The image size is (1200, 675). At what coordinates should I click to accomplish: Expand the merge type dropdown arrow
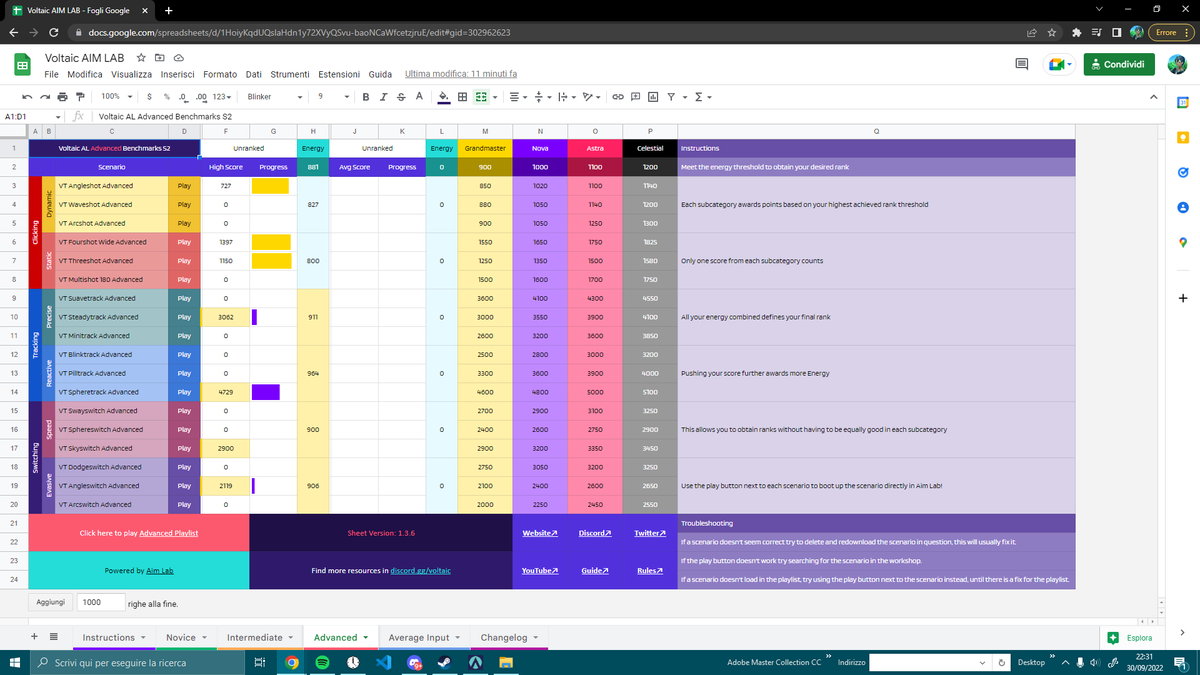point(496,96)
